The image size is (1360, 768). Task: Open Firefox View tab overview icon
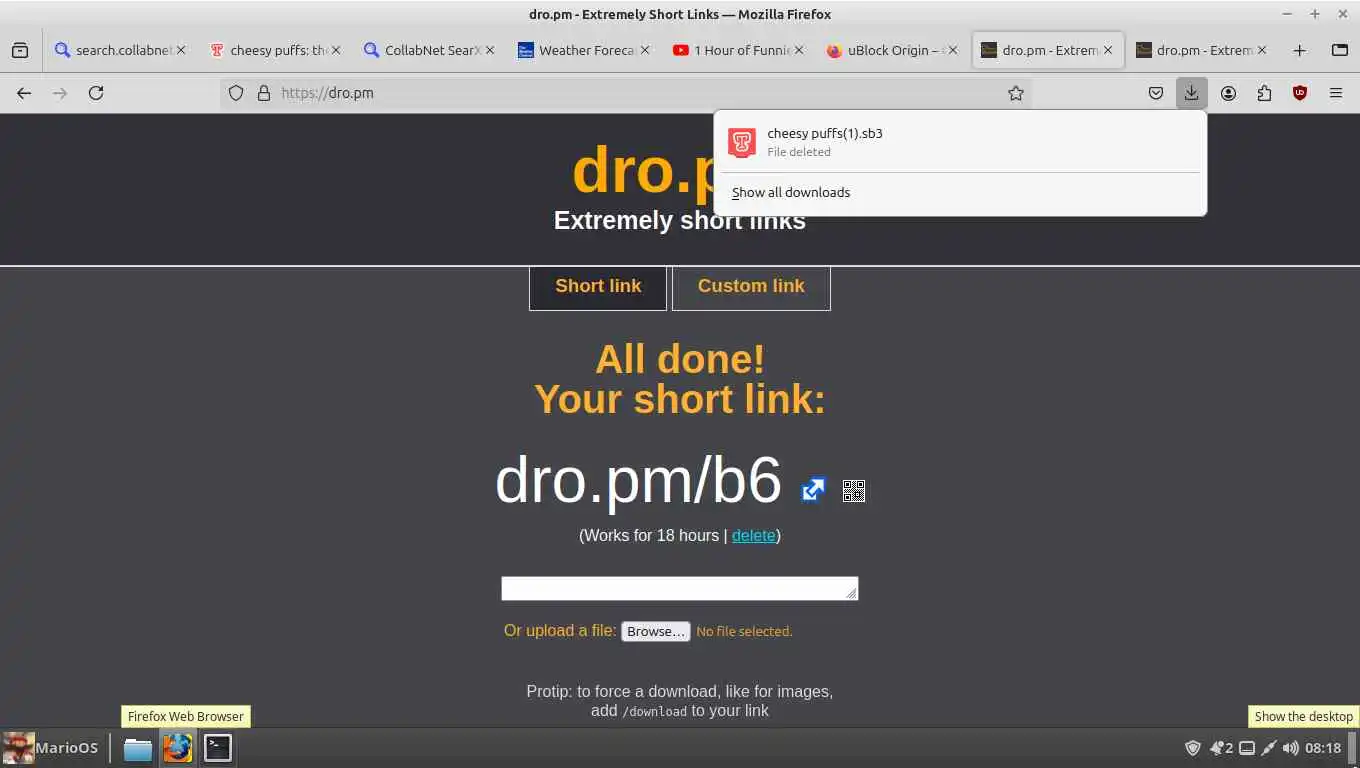(20, 50)
